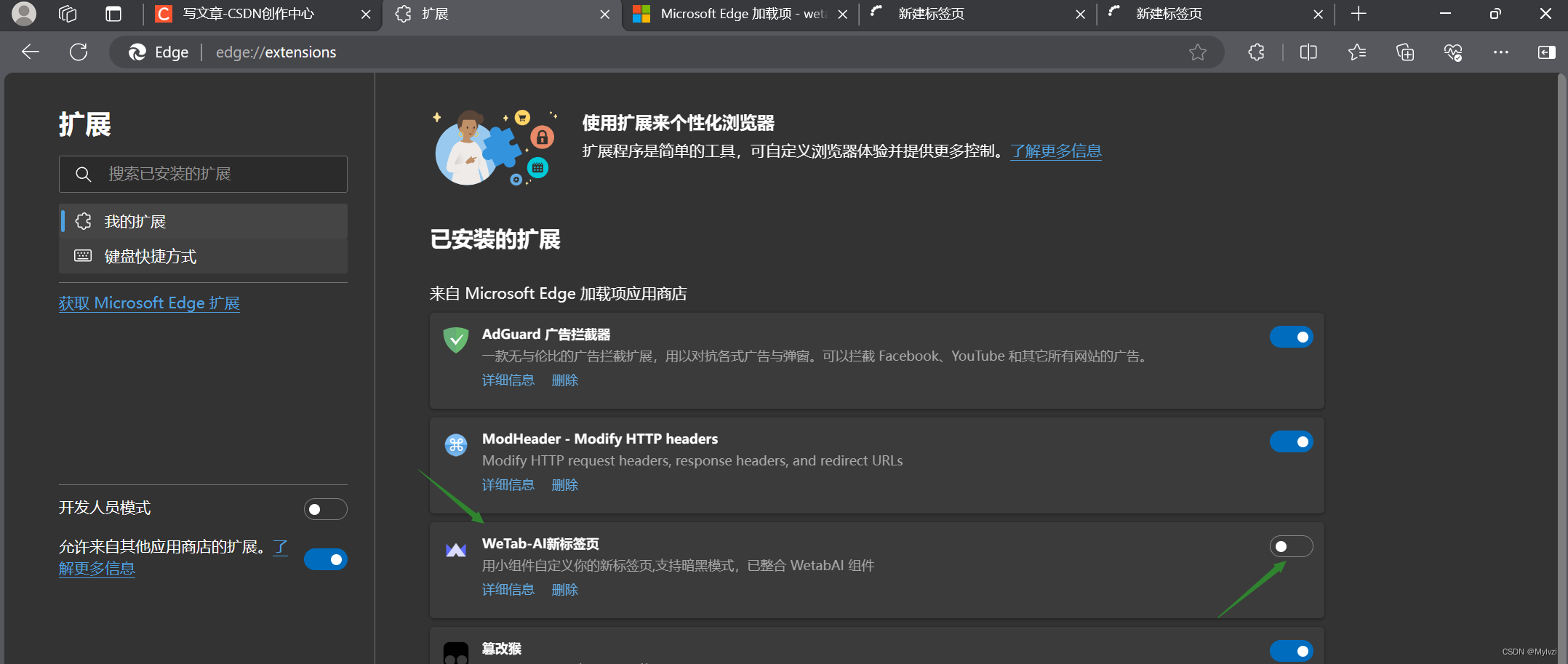
Task: Open ModHeader 详细信息 link
Action: [508, 484]
